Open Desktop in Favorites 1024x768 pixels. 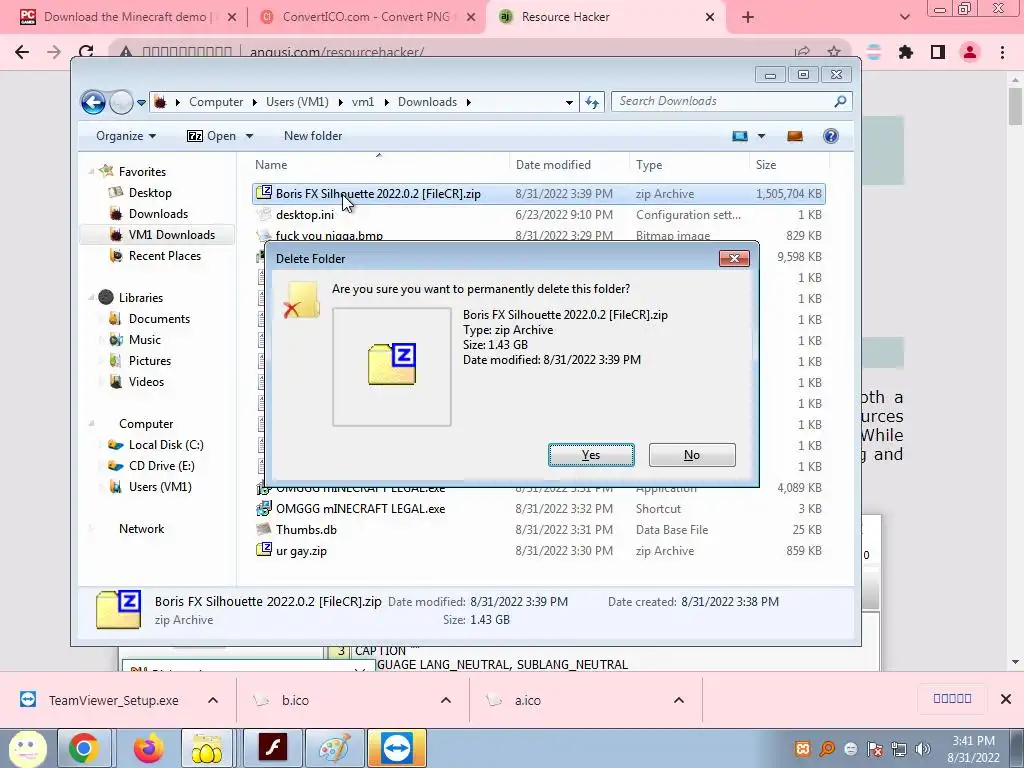[x=150, y=193]
